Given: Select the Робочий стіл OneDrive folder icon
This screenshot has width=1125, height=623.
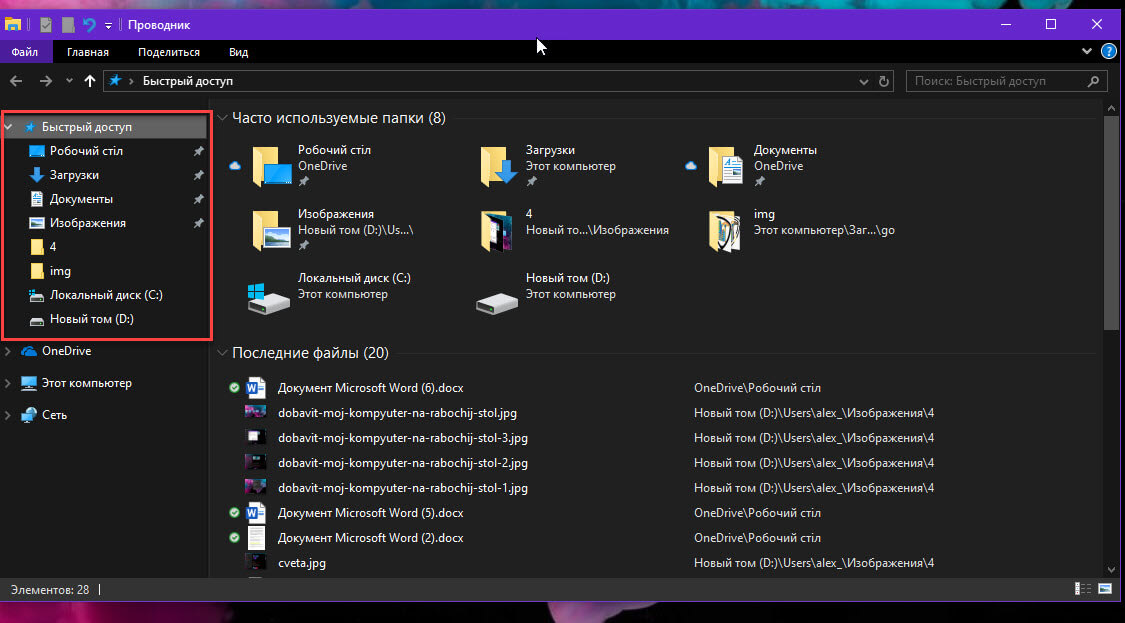Looking at the screenshot, I should pos(272,167).
